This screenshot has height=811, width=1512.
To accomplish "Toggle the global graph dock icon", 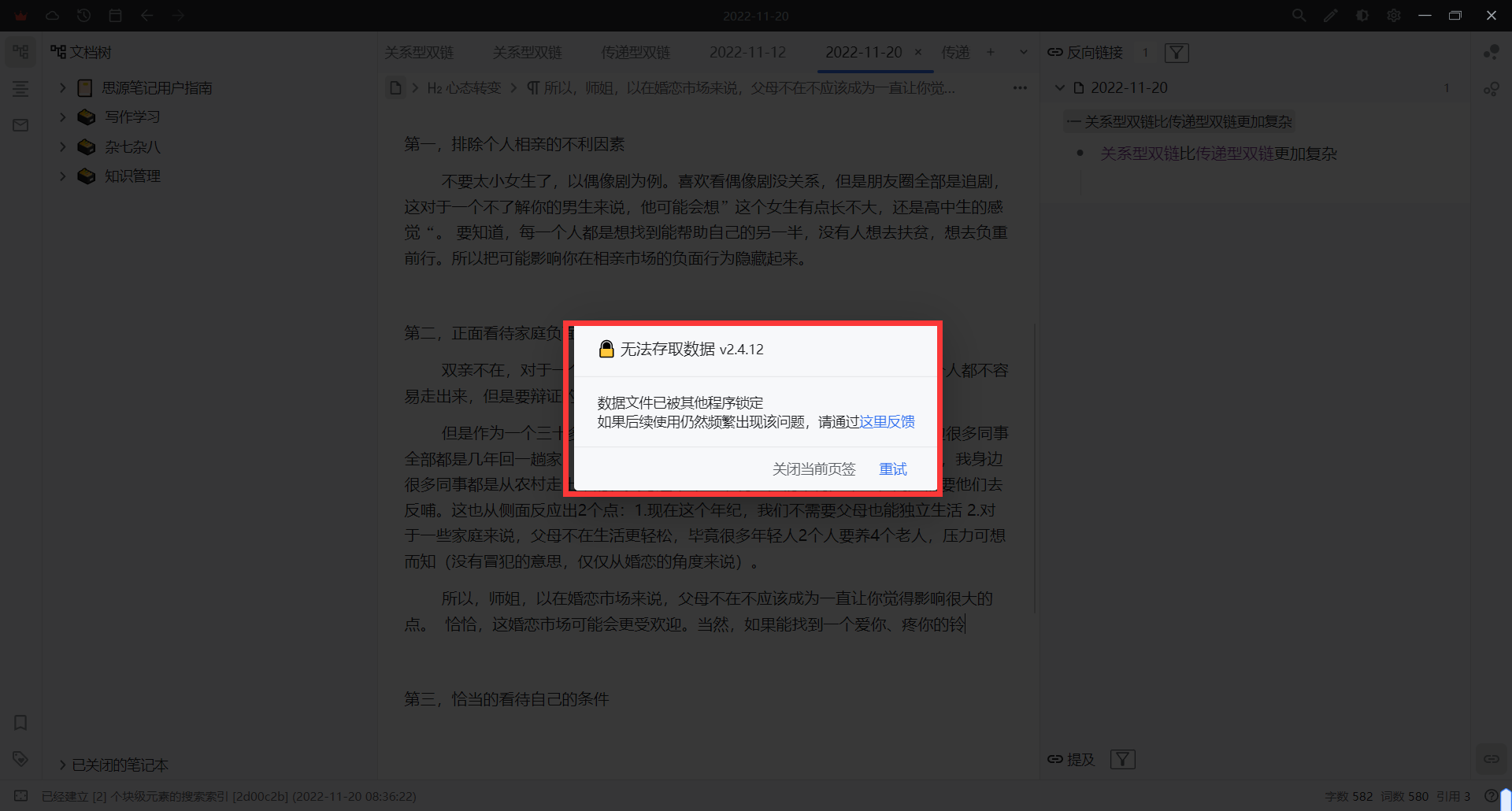I will 1492,89.
